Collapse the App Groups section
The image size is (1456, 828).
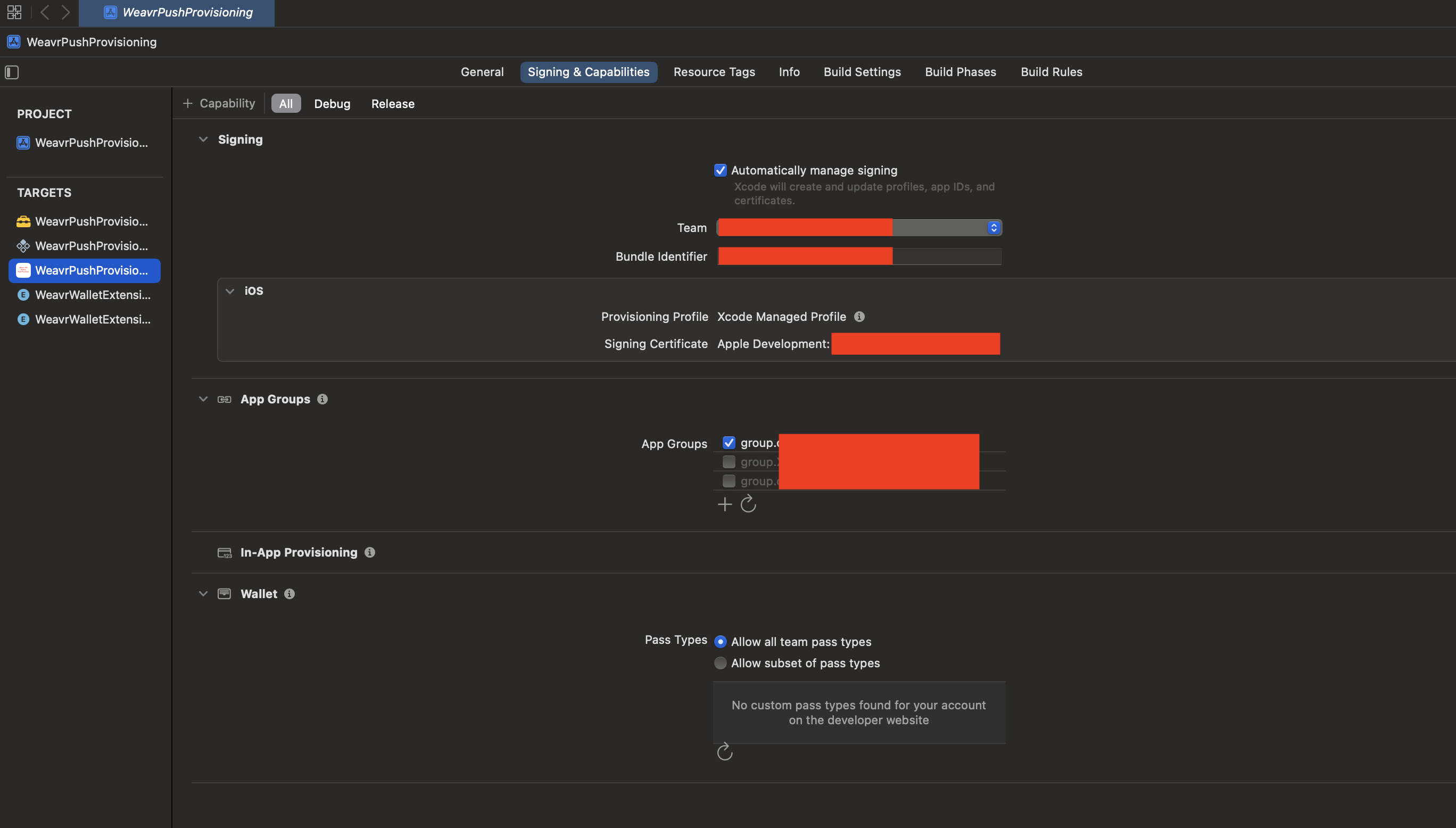click(x=203, y=399)
